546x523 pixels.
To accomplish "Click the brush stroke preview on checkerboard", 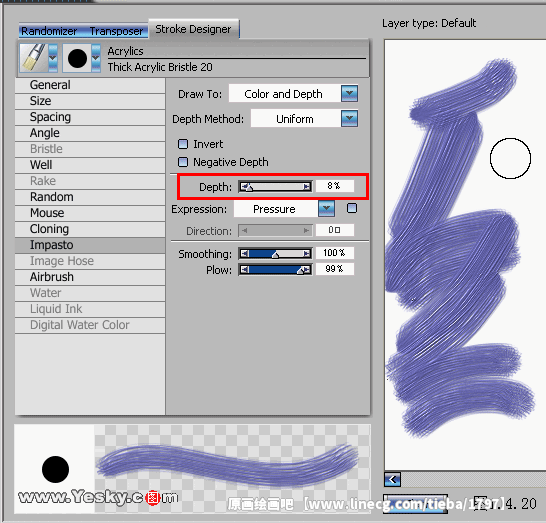I will (227, 465).
